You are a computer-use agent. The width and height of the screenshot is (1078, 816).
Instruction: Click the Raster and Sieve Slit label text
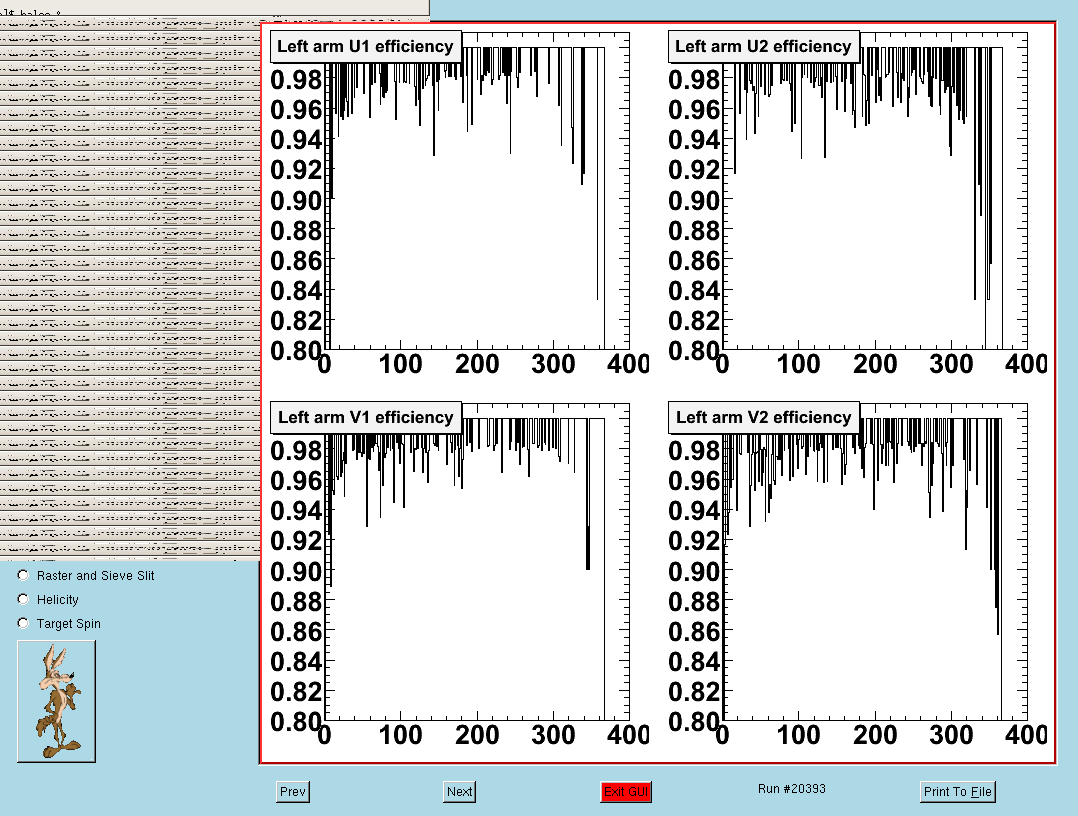pos(96,575)
